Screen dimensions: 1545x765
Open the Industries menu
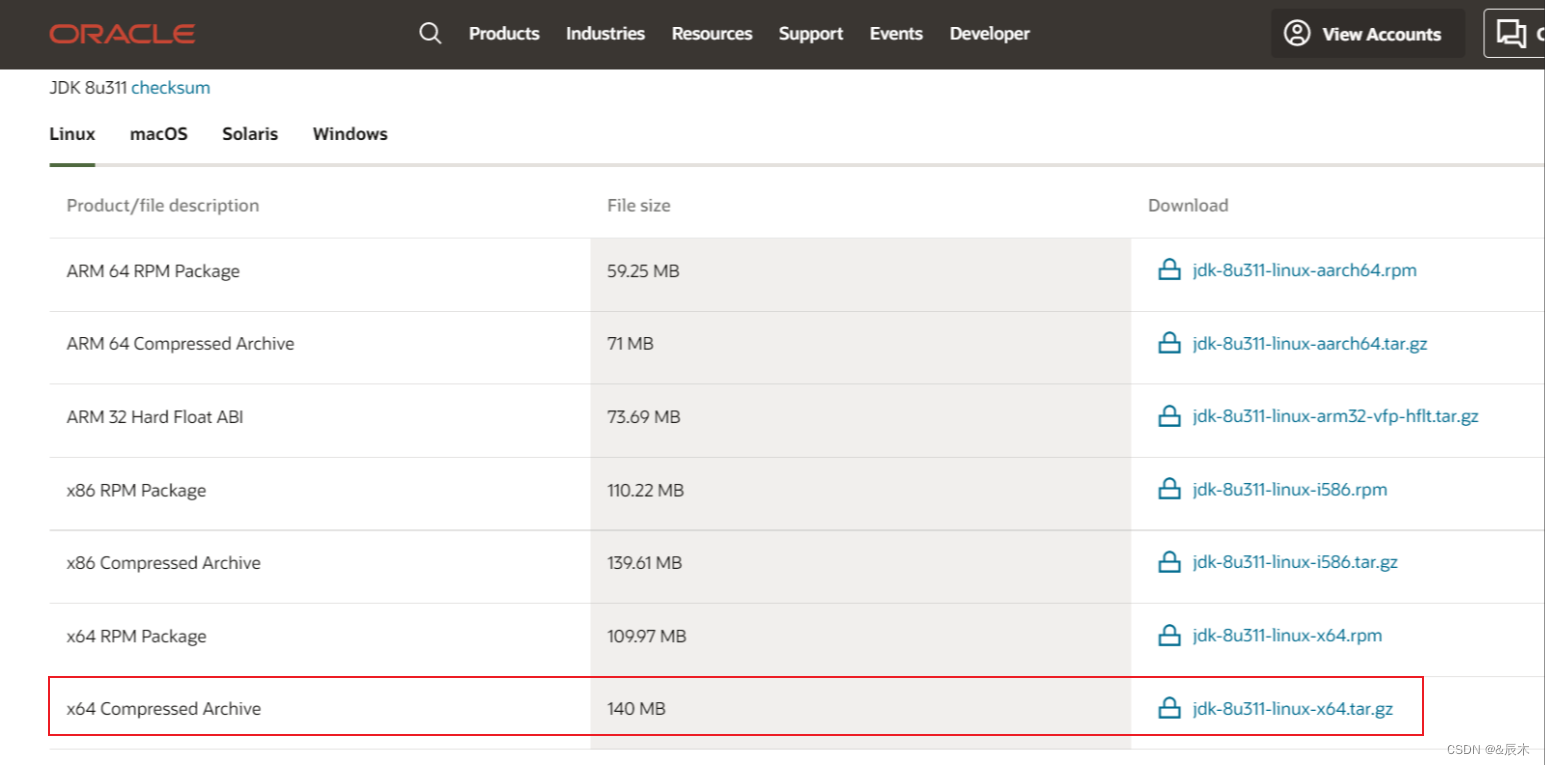605,33
